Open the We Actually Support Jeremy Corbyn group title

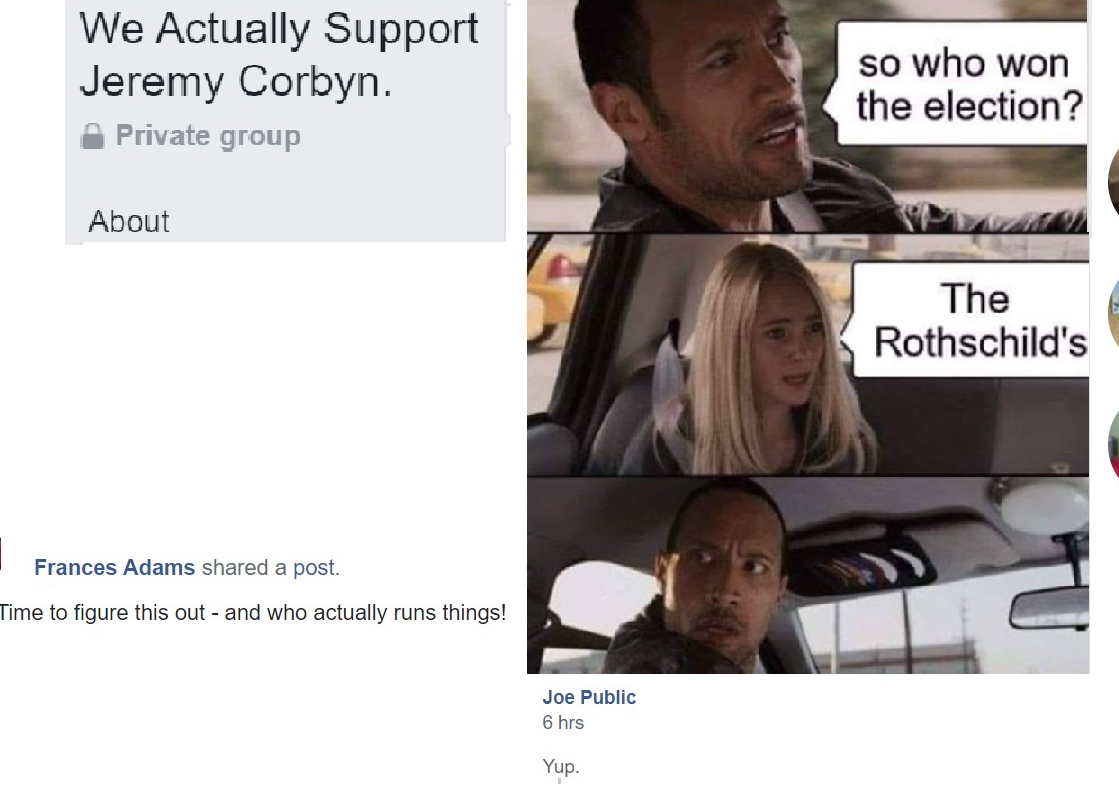click(278, 55)
